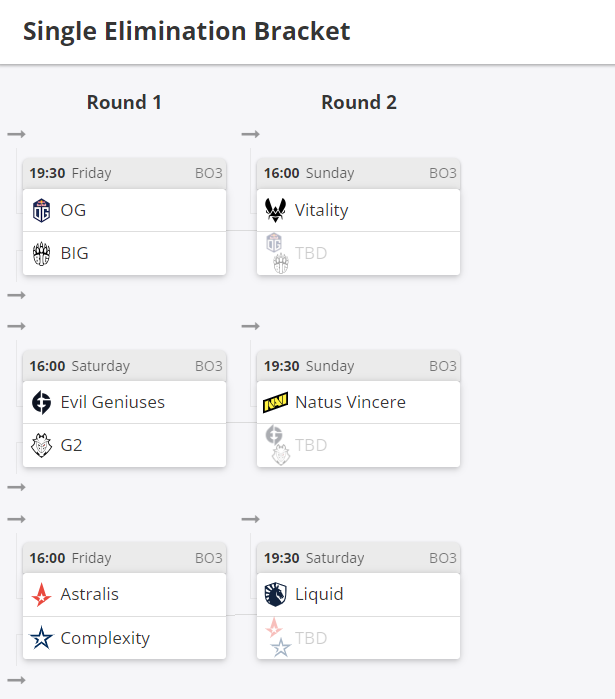
Task: Select the Natus Vincere team name
Action: tap(350, 402)
